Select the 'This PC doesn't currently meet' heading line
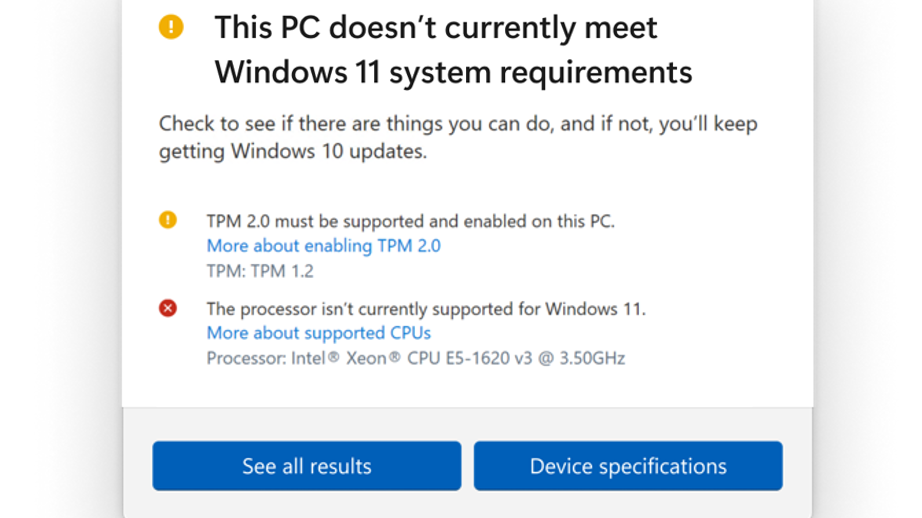The height and width of the screenshot is (518, 922). coord(436,28)
